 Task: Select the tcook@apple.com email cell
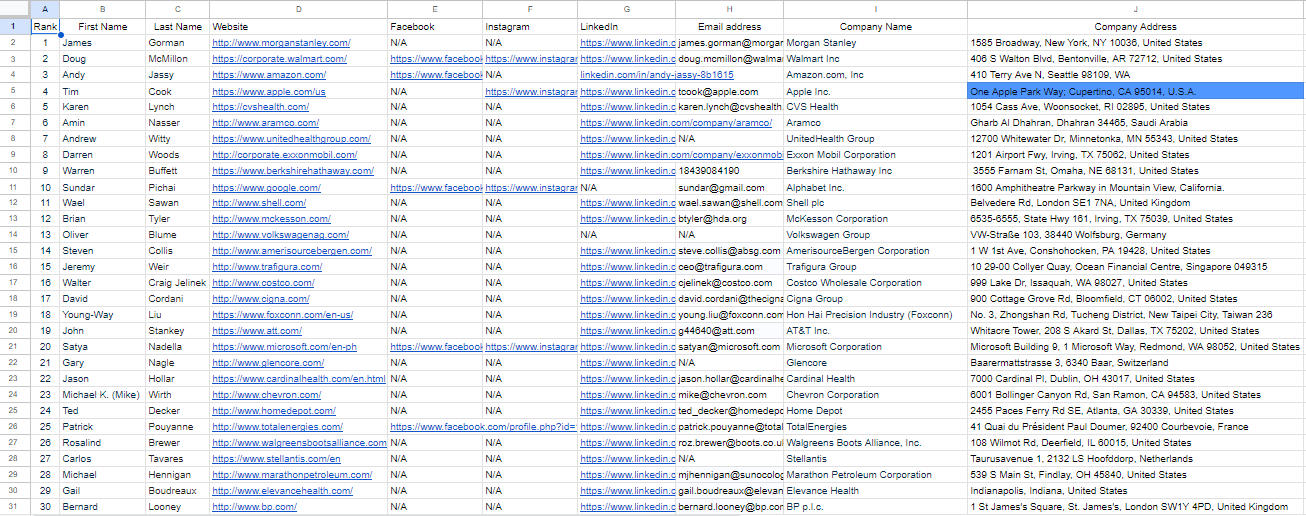click(730, 91)
